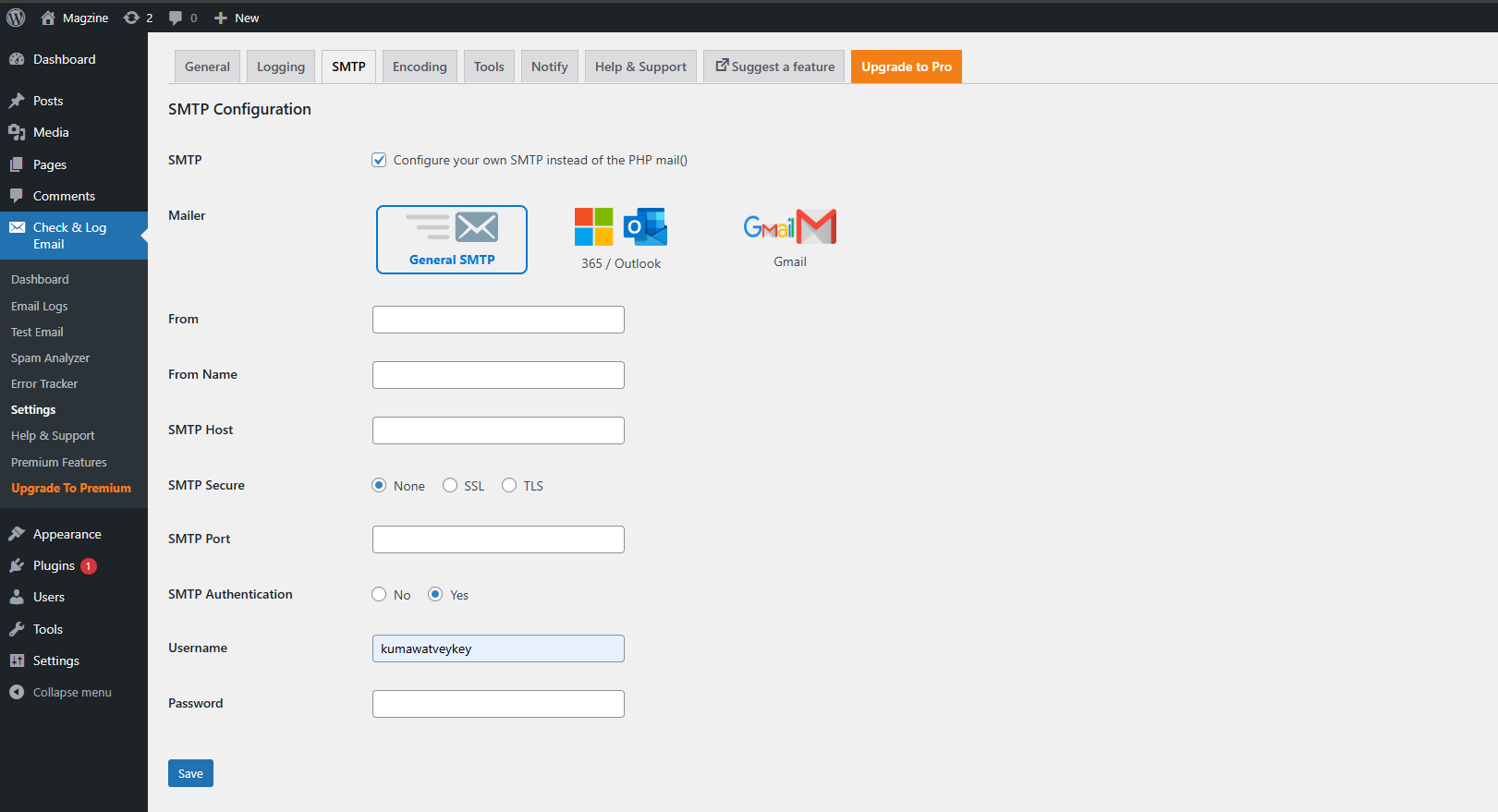Viewport: 1498px width, 812px height.
Task: Open Spam Analyzer submenu link
Action: point(50,358)
